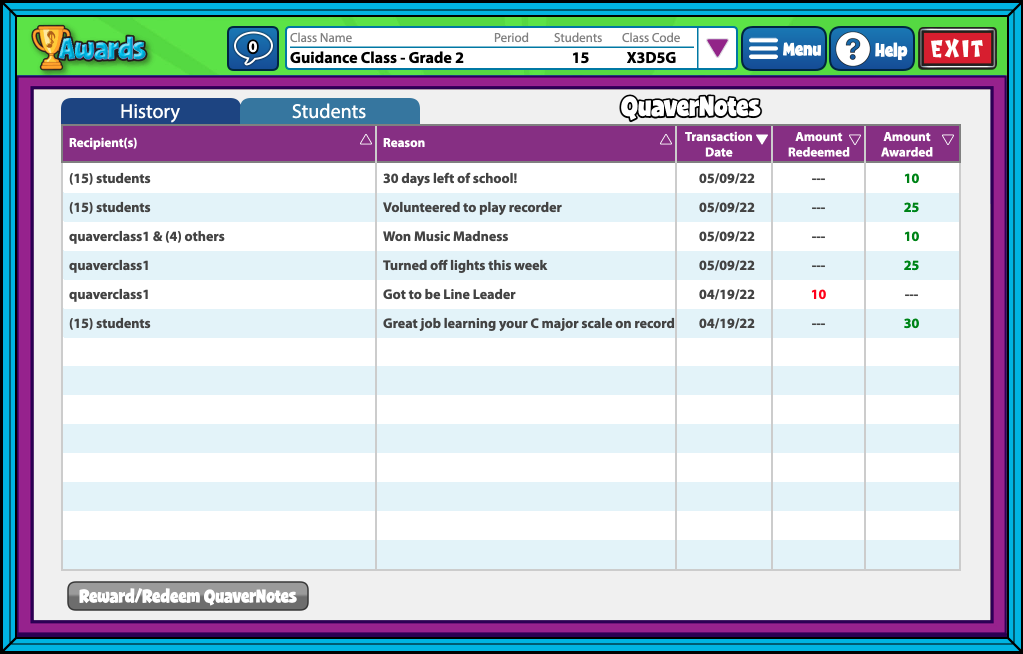Expand the class selector purple arrow

click(717, 48)
